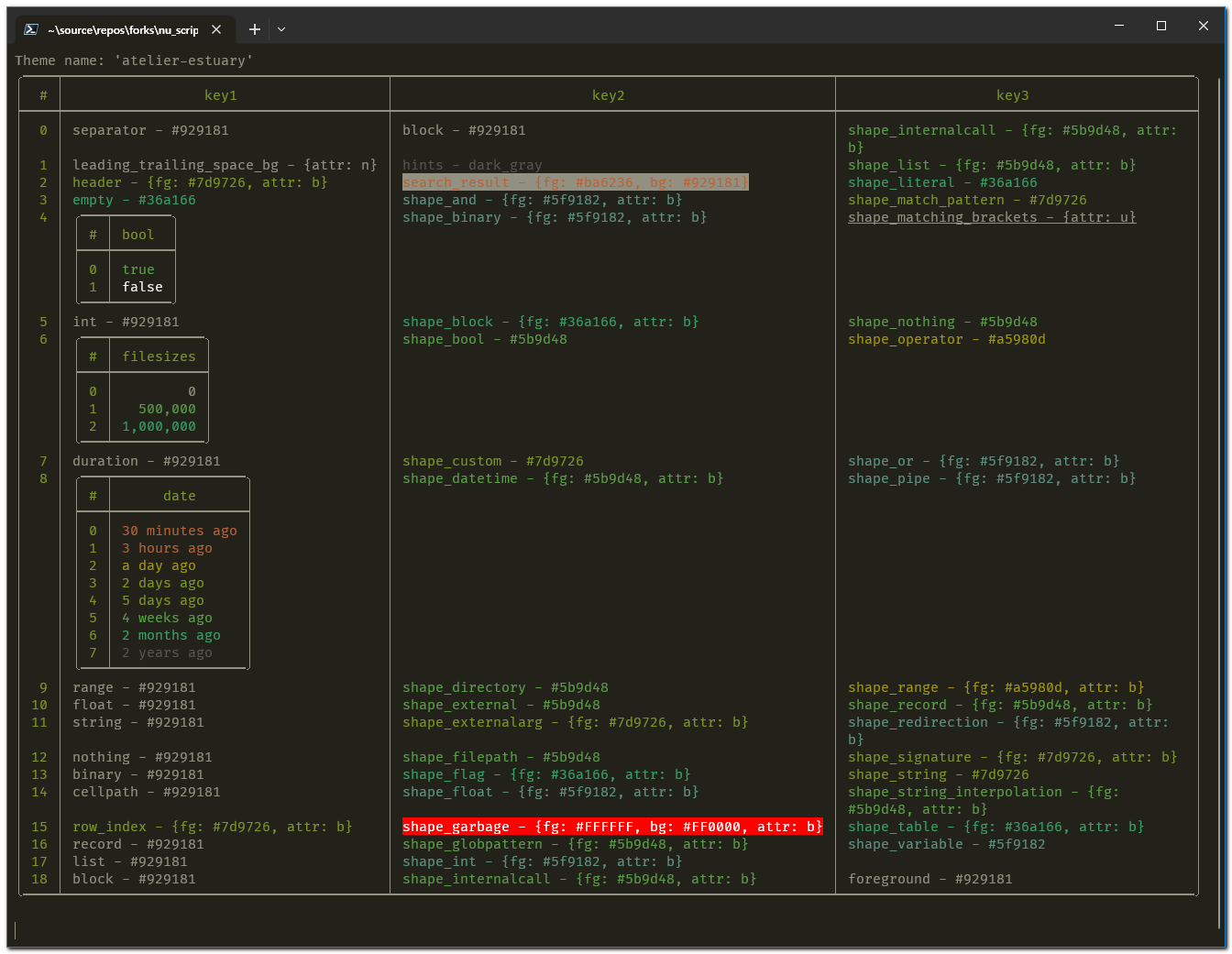The height and width of the screenshot is (954, 1232).
Task: Click the underlined 'shape_matching_brackets' entry
Action: tap(992, 217)
